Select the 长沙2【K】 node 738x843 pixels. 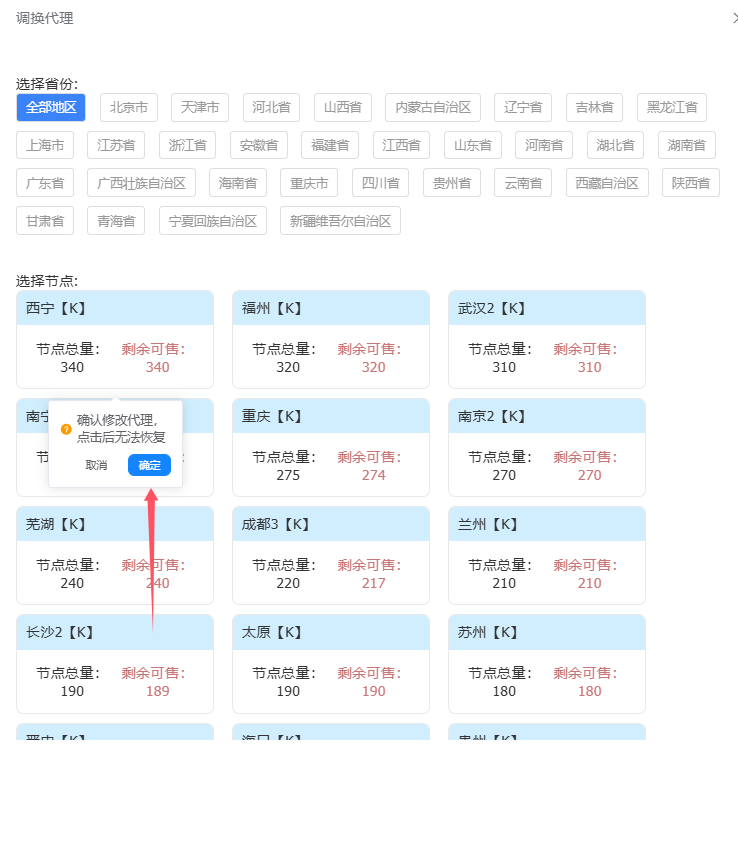coord(115,663)
